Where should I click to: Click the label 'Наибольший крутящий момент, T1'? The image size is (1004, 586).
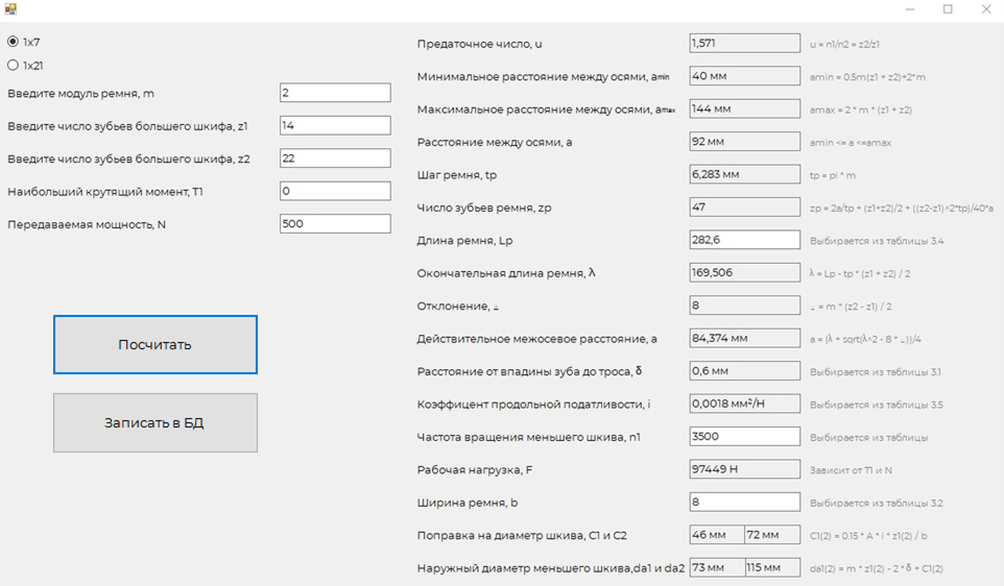coord(105,191)
